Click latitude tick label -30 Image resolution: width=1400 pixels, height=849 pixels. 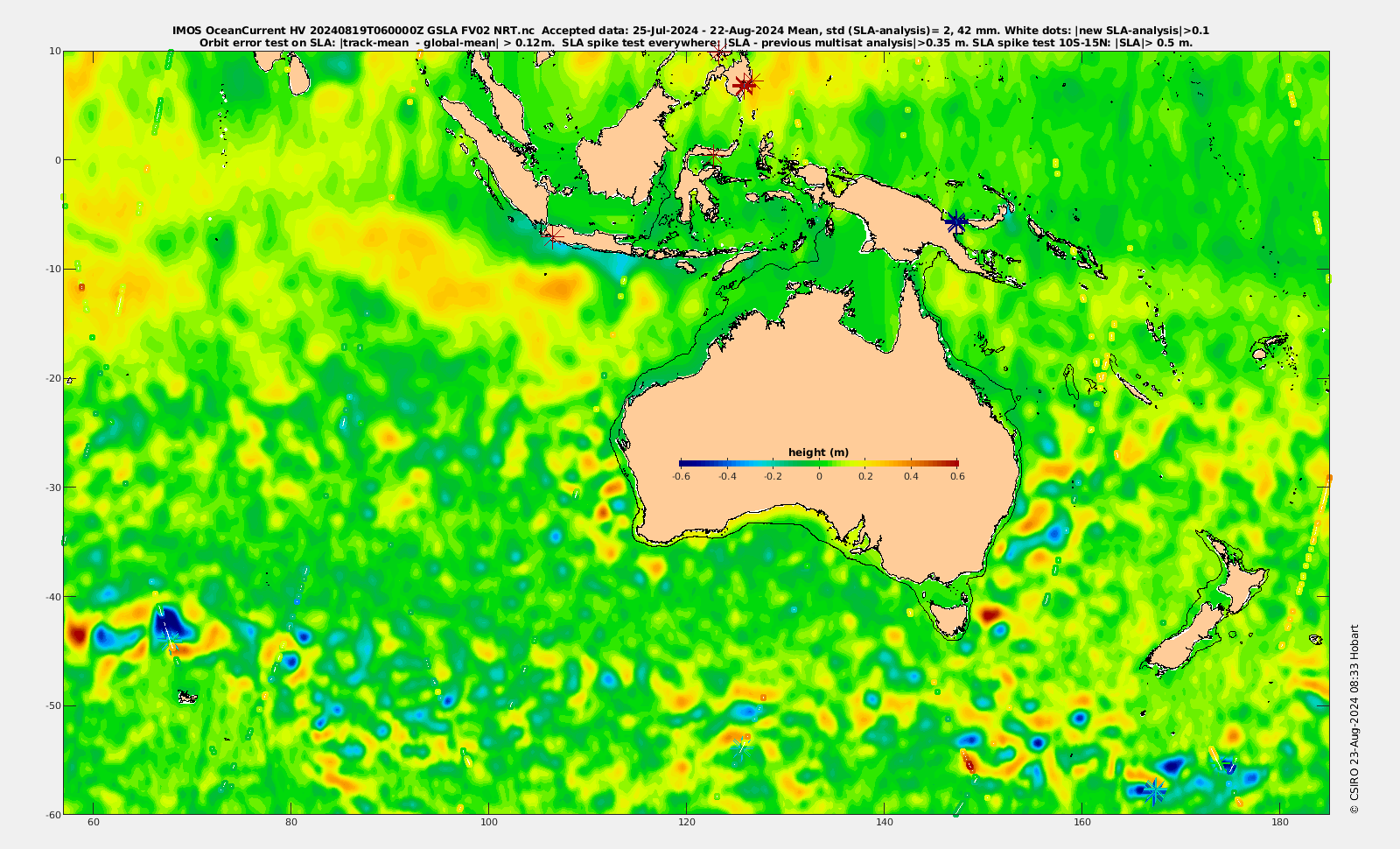[x=52, y=488]
